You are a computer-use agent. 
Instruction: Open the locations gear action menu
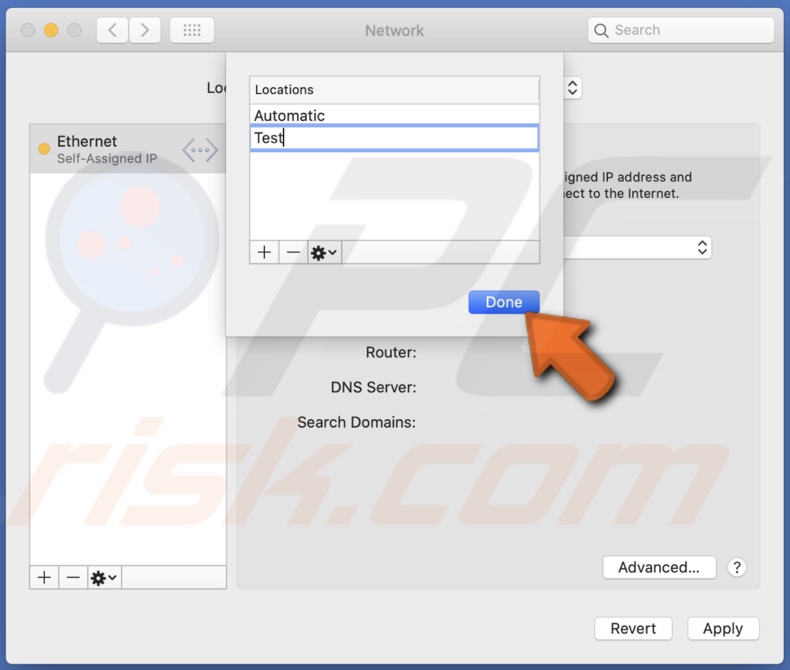tap(324, 252)
